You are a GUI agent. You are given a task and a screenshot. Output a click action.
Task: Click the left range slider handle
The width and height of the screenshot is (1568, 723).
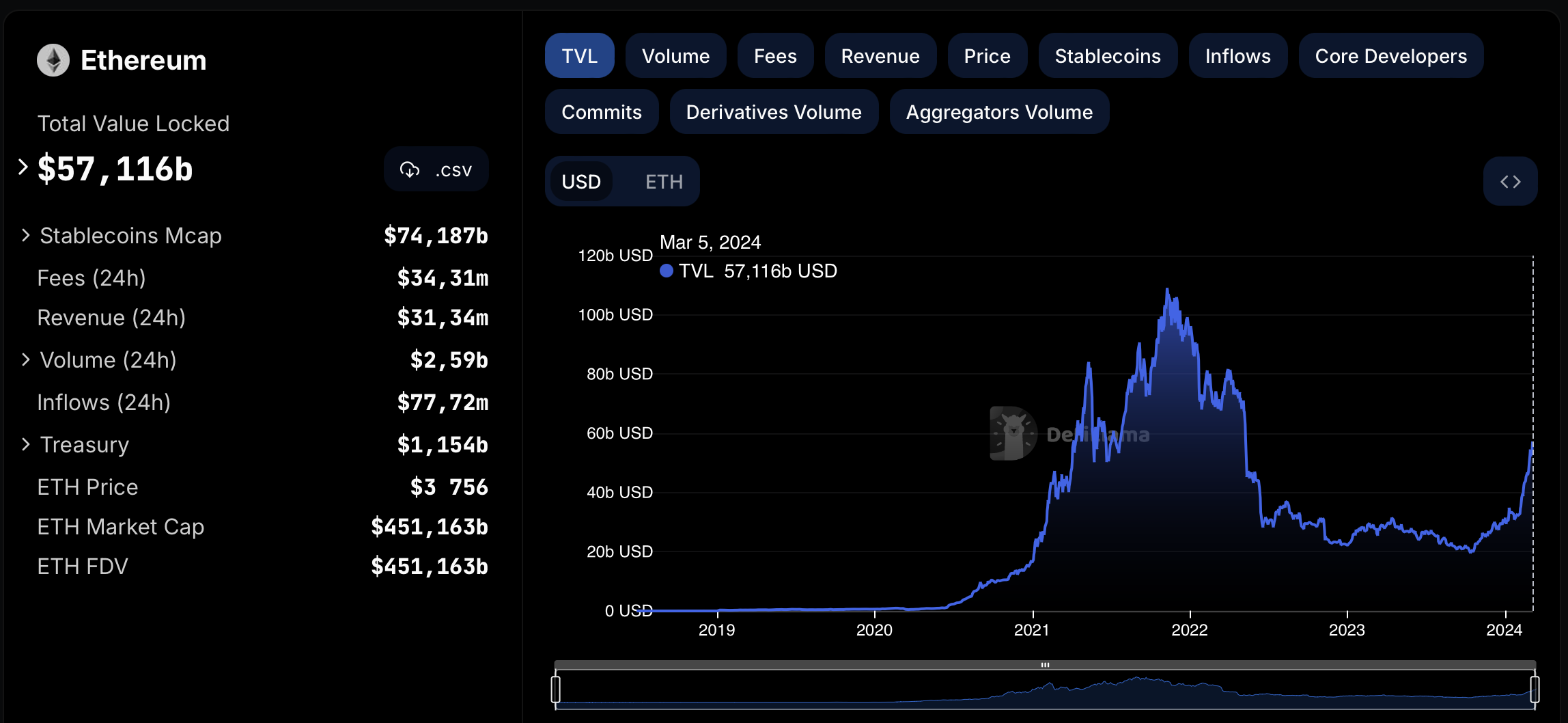click(556, 689)
